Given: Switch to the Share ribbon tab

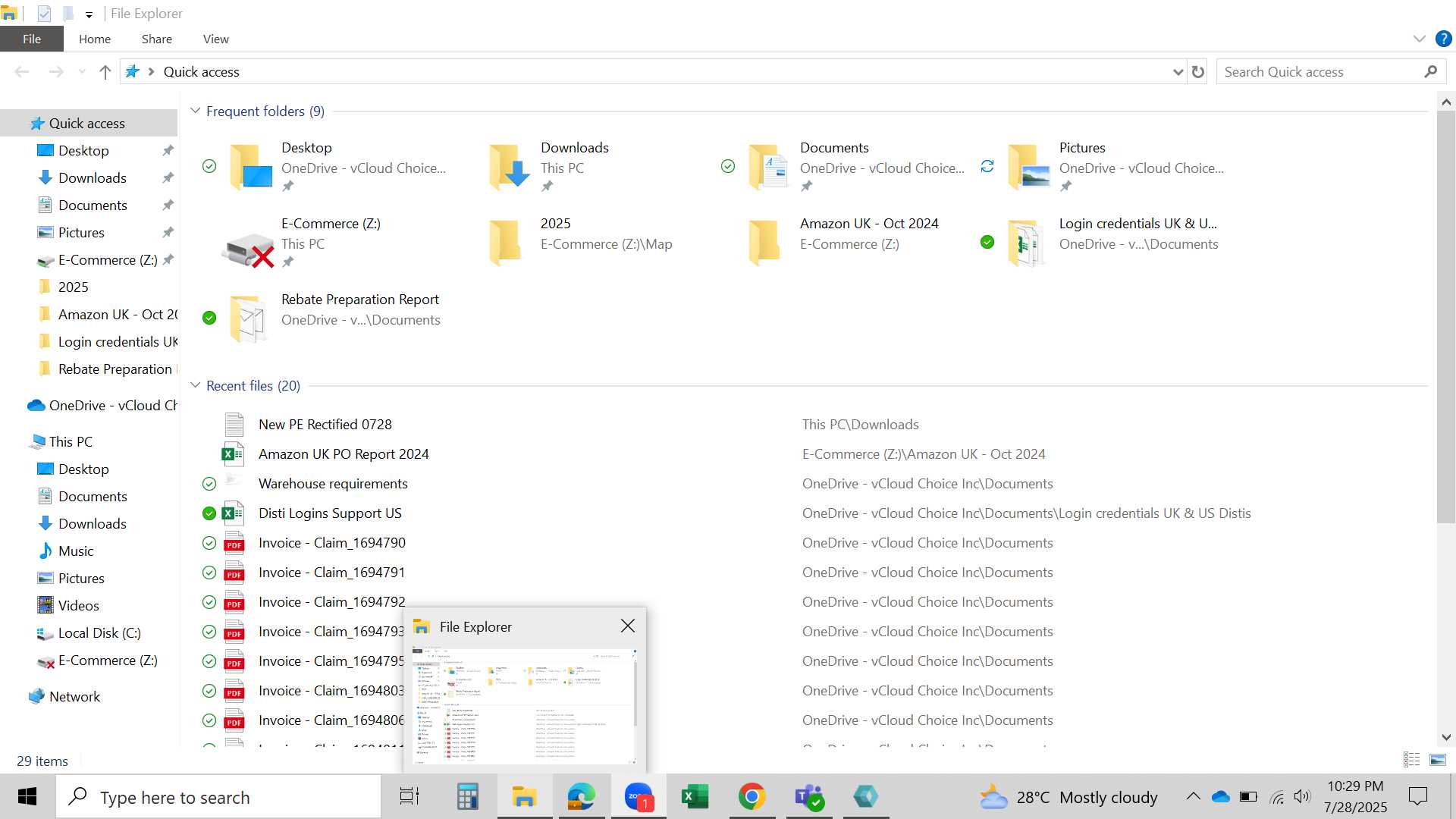Looking at the screenshot, I should 157,39.
